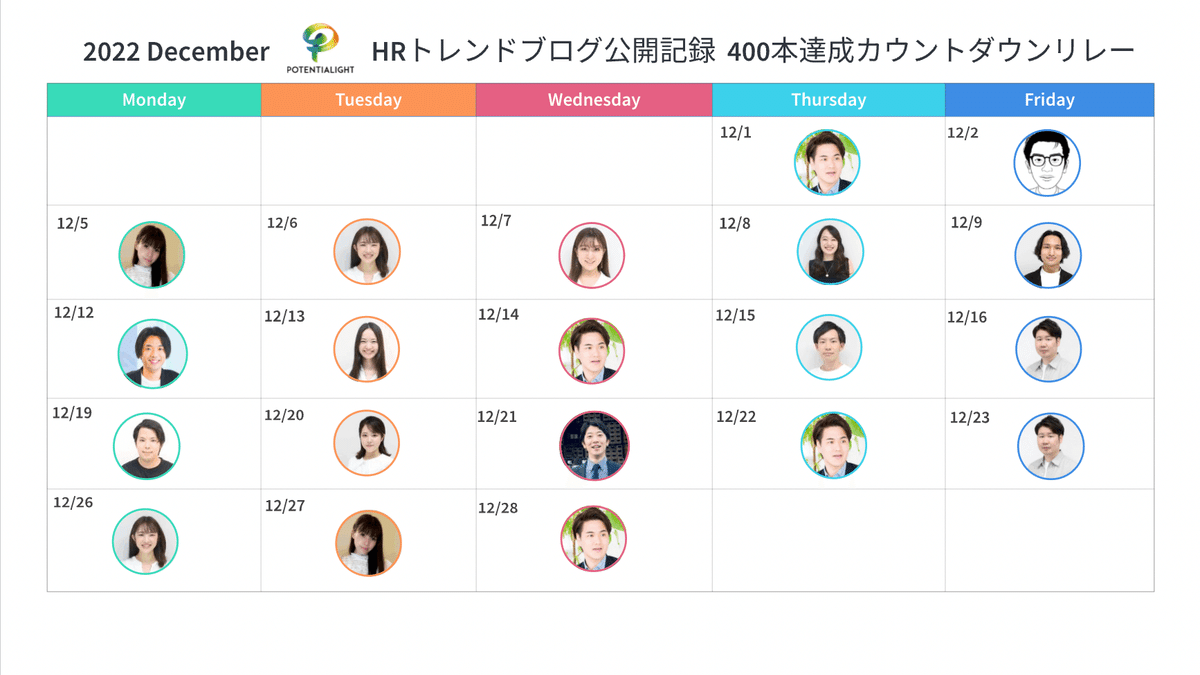This screenshot has height=675, width=1200.
Task: Click the Potentialight logo in header
Action: click(x=321, y=49)
